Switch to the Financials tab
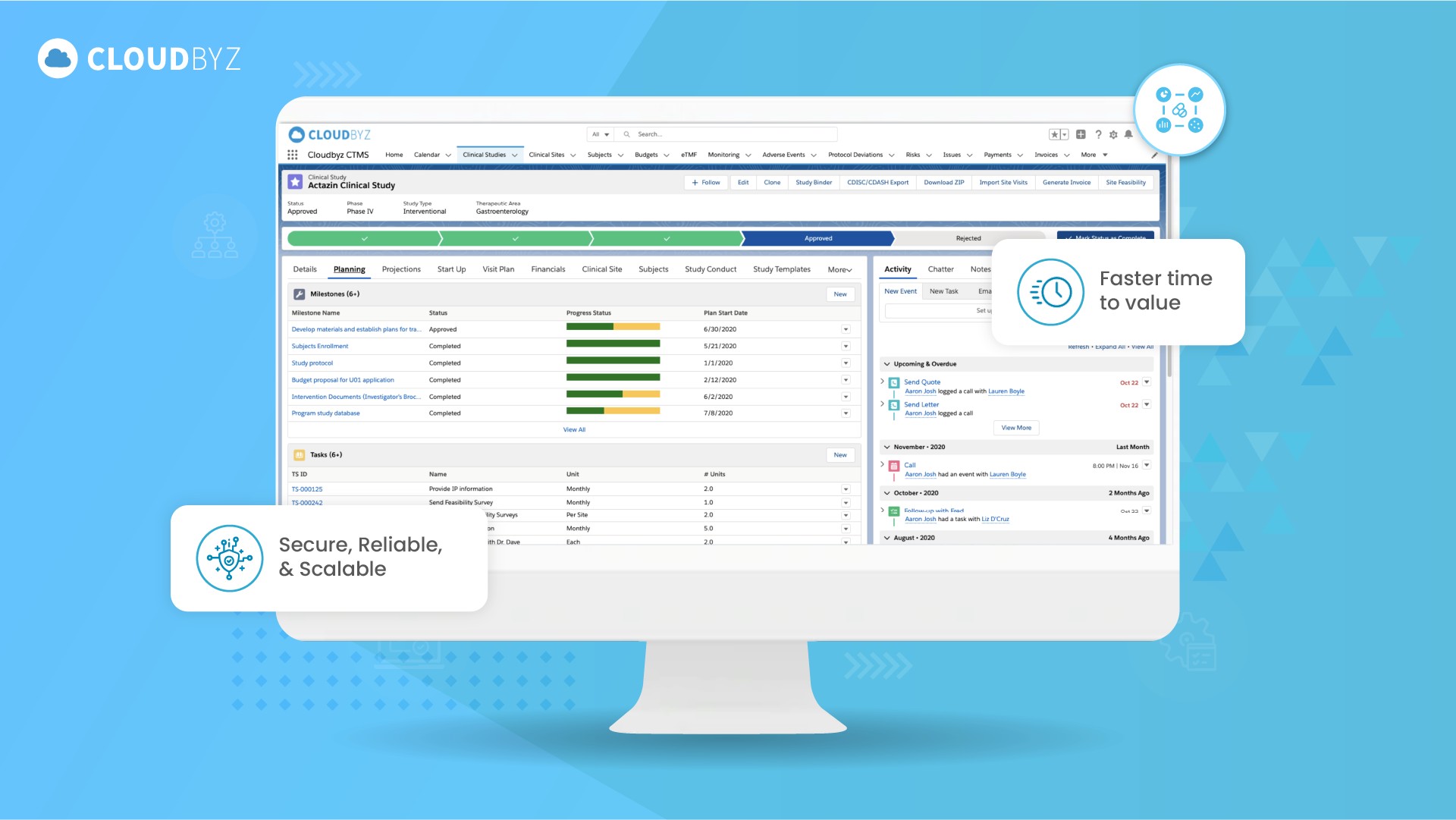This screenshot has height=820, width=1456. pyautogui.click(x=548, y=269)
